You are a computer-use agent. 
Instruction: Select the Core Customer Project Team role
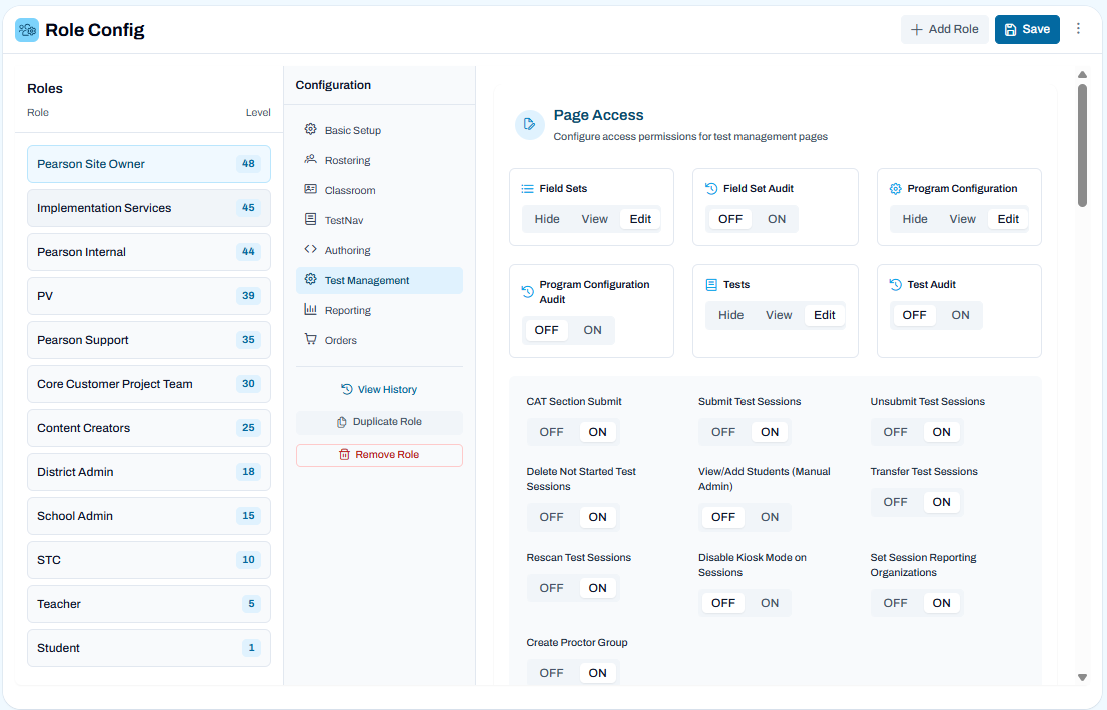pyautogui.click(x=149, y=384)
